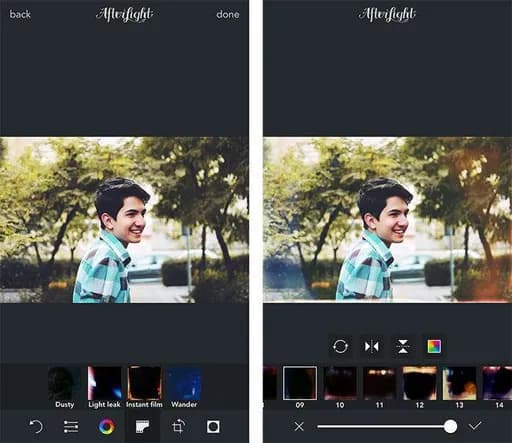This screenshot has height=443, width=512.
Task: Select texture thumbnail 11
Action: click(380, 383)
